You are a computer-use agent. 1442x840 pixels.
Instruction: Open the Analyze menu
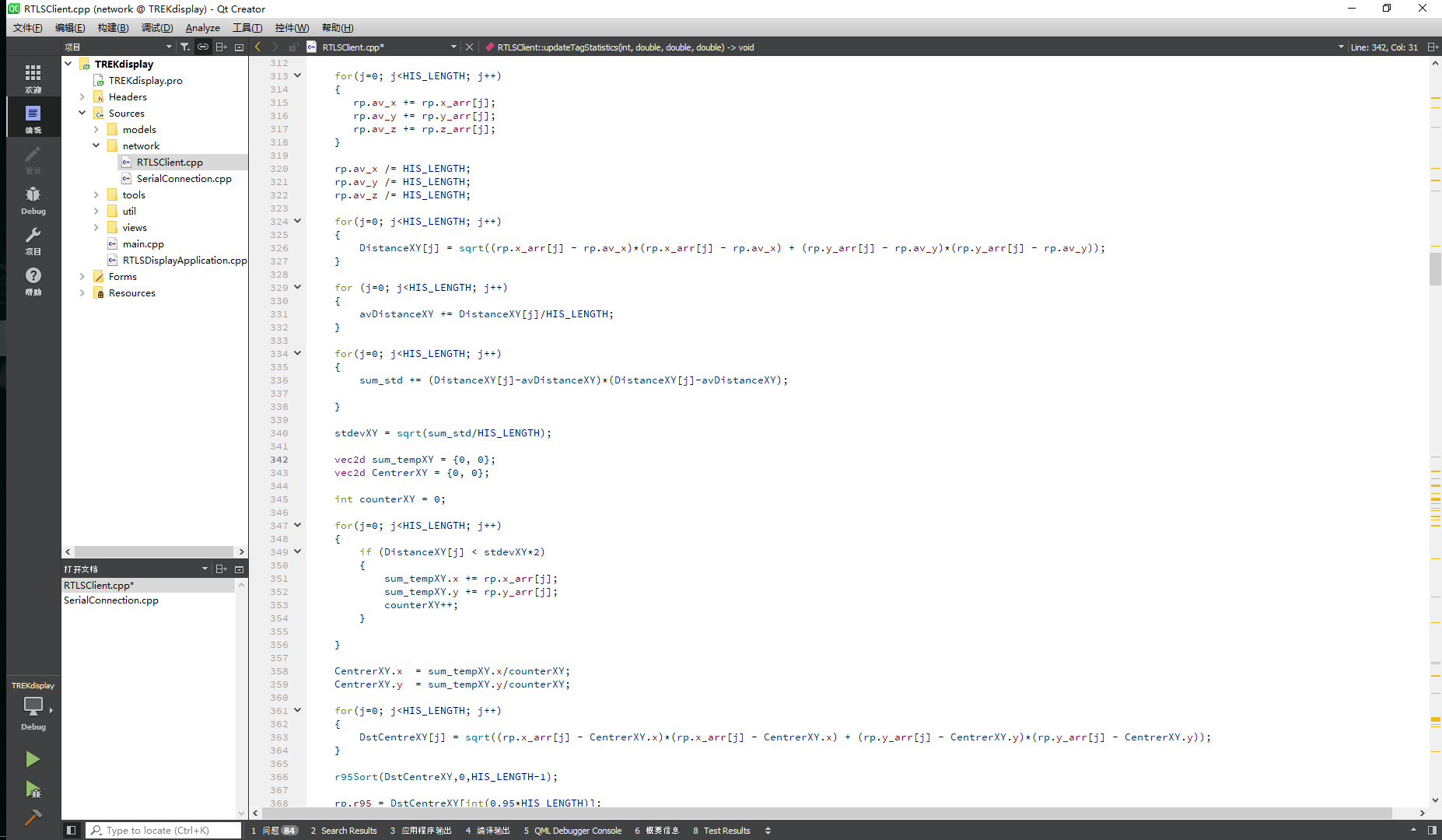coord(202,28)
